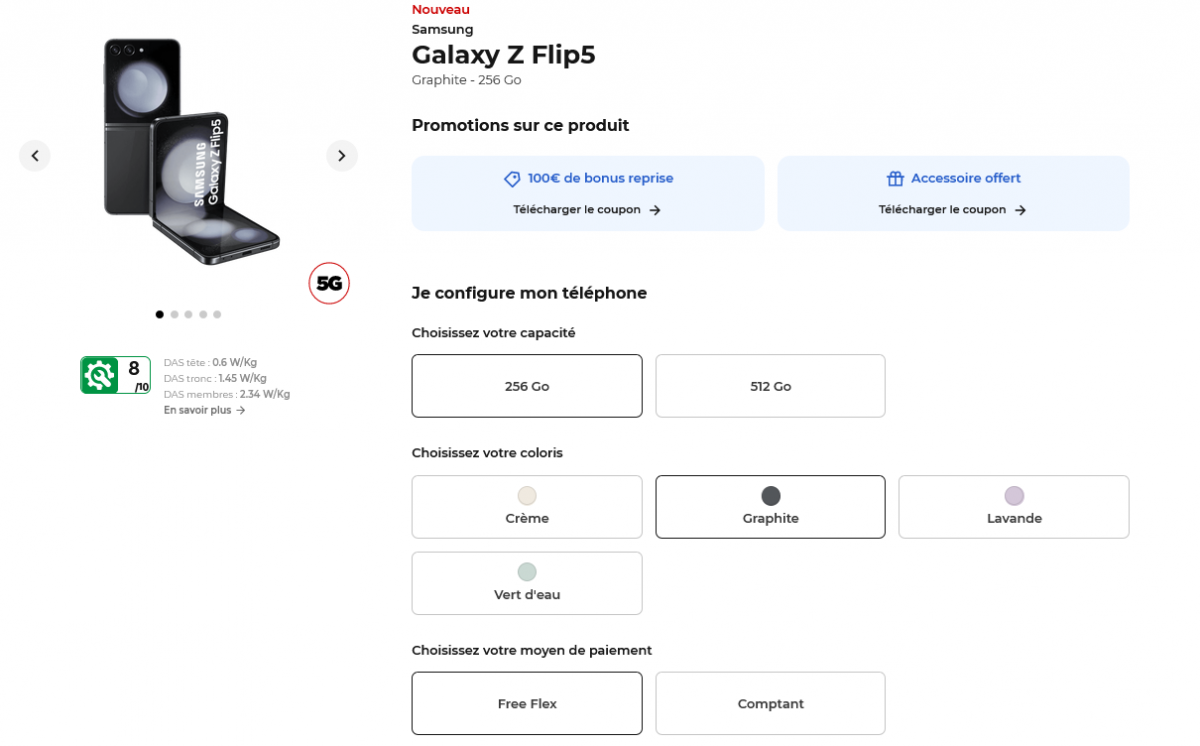This screenshot has height=746, width=1200.
Task: Select the 512 Go capacity option
Action: coord(770,386)
